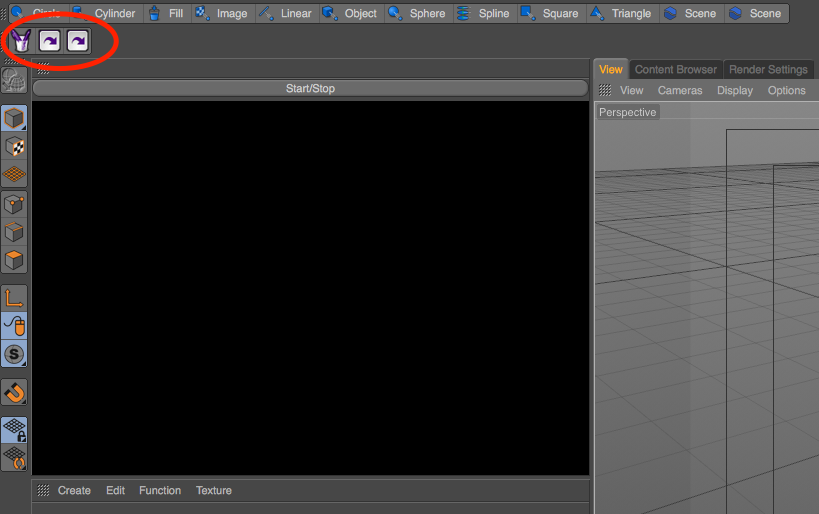Toggle Enable Snap magnet icon

click(x=14, y=391)
